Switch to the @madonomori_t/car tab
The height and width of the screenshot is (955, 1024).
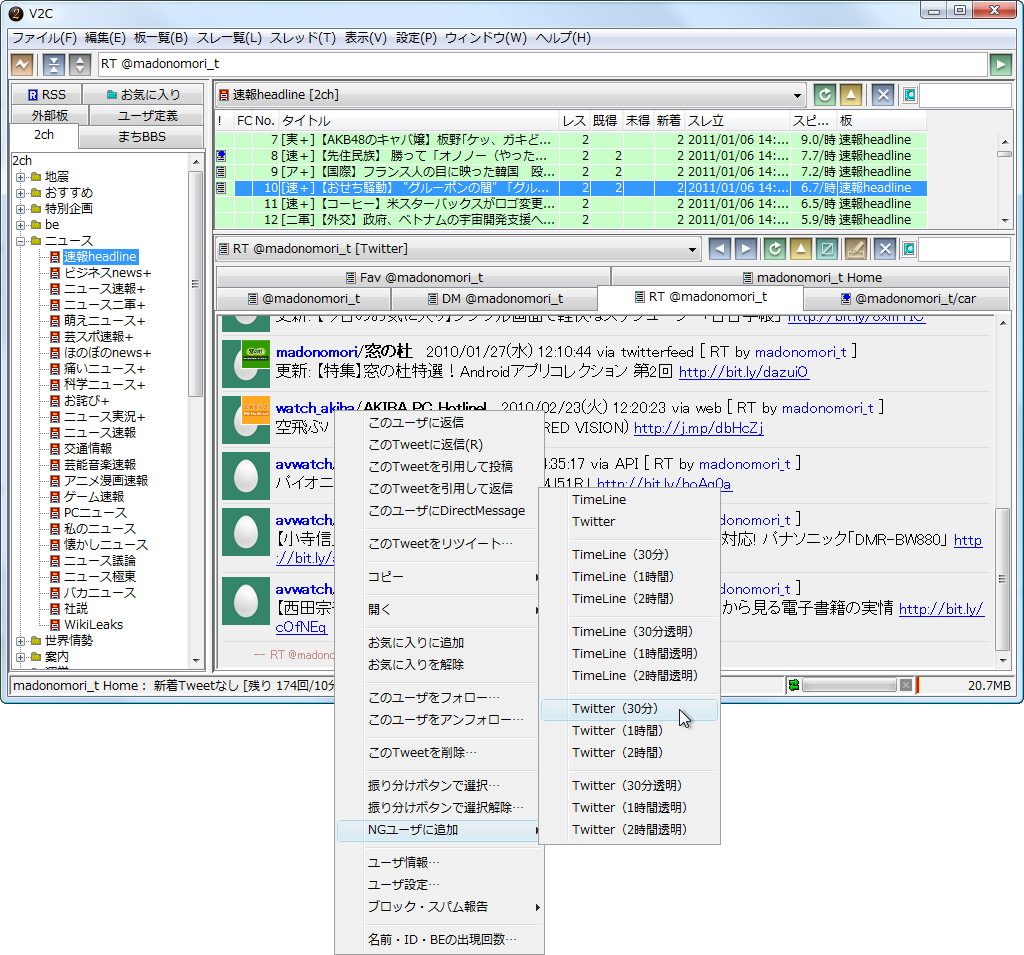tap(906, 299)
